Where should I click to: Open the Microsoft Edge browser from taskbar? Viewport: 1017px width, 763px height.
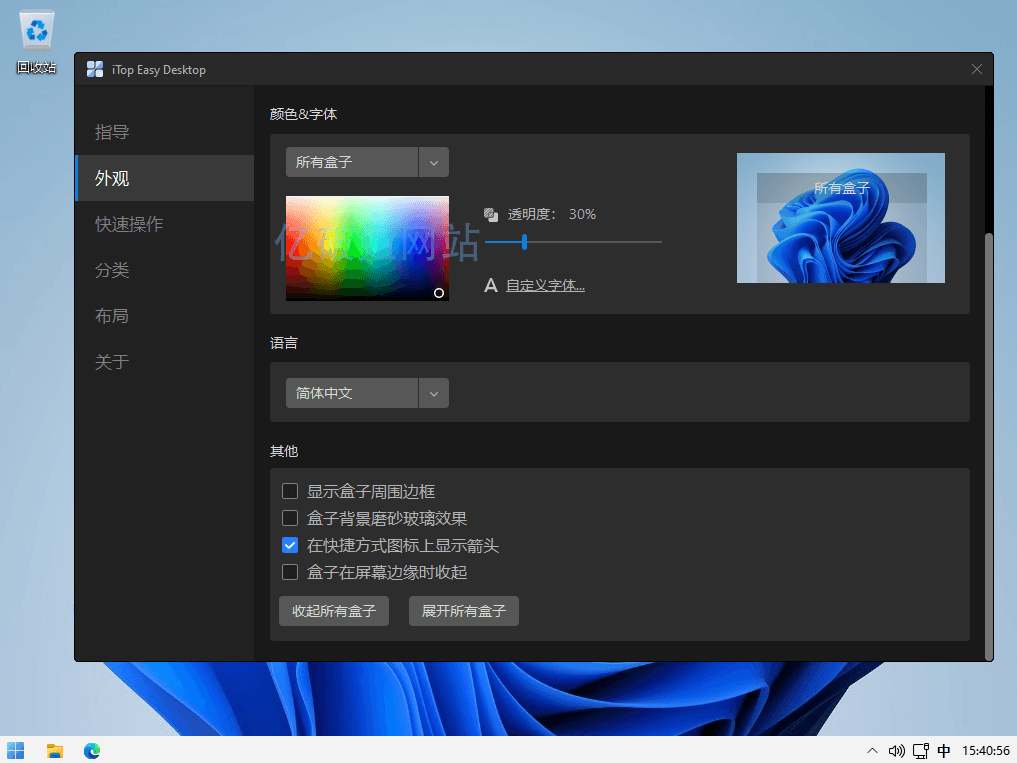[x=91, y=750]
